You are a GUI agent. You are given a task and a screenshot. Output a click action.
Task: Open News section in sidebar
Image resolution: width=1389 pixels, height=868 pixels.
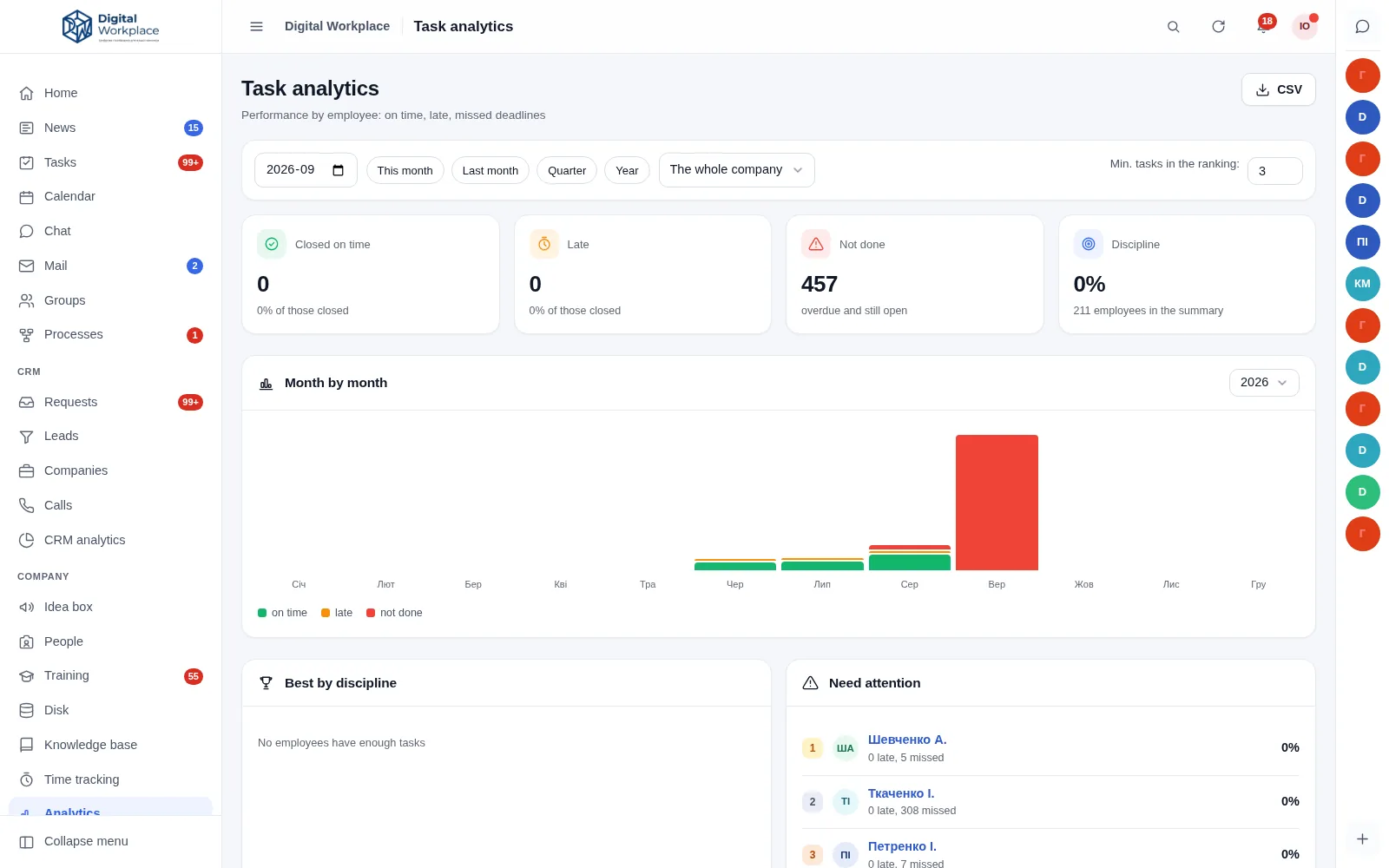tap(110, 128)
